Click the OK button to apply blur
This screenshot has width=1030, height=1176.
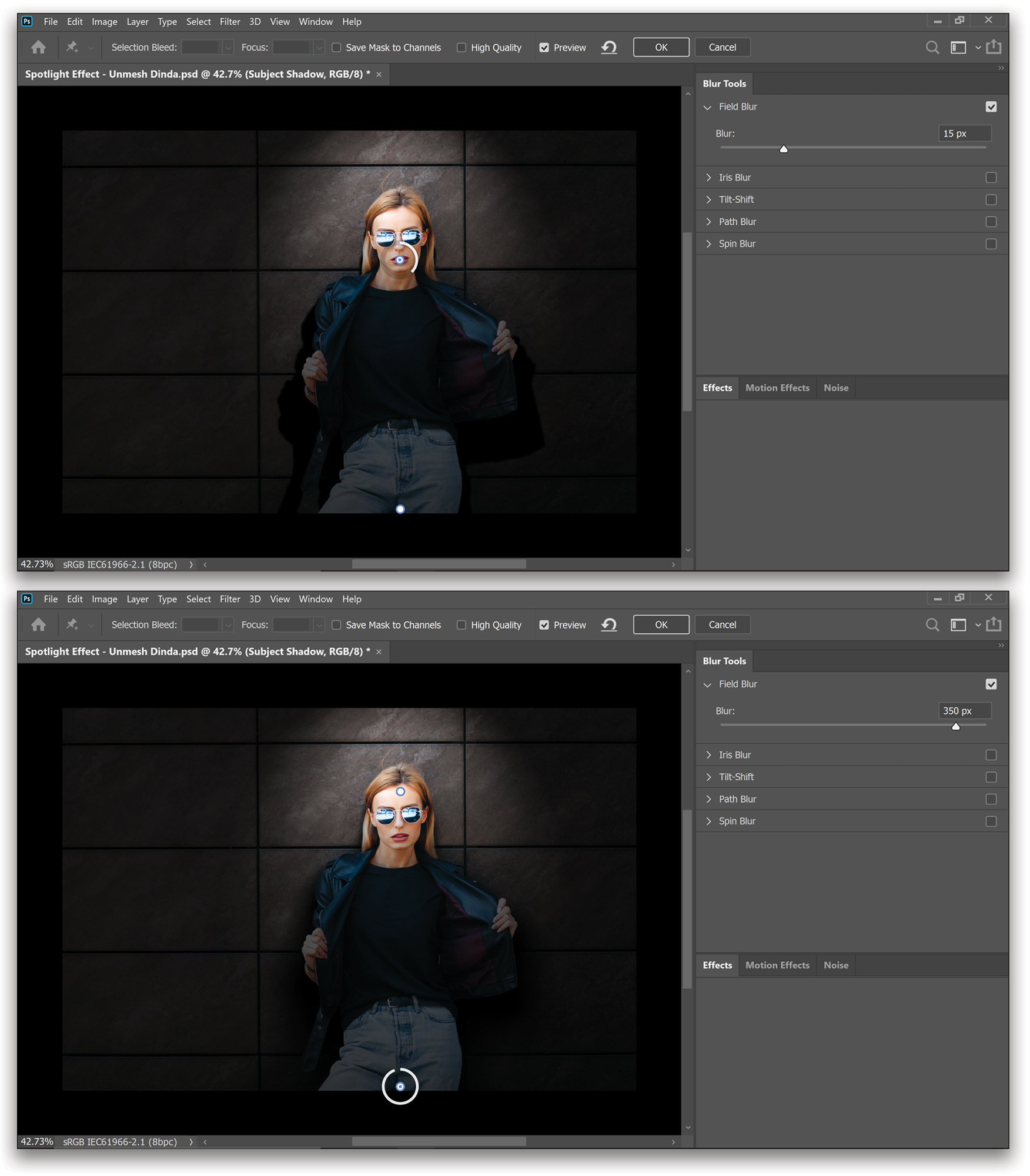[661, 47]
